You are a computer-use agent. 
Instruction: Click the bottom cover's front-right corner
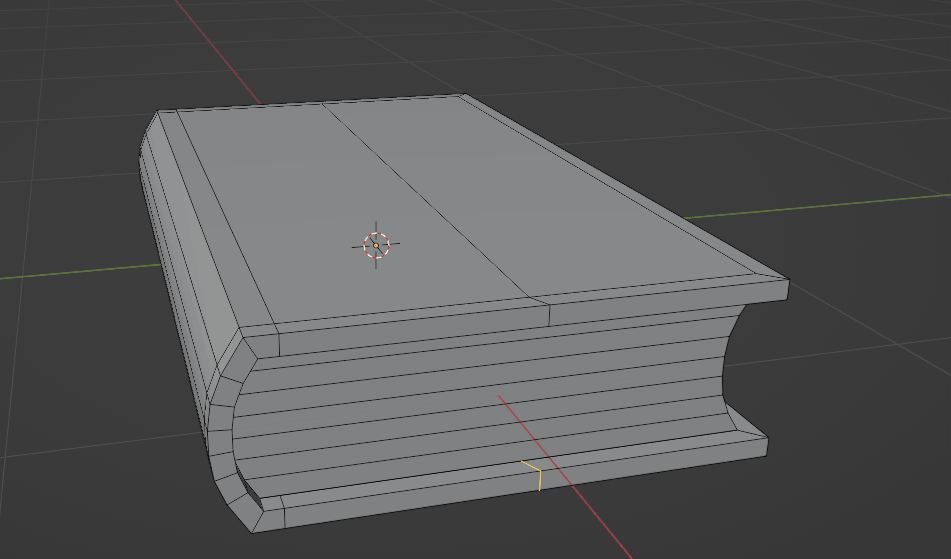coord(766,442)
